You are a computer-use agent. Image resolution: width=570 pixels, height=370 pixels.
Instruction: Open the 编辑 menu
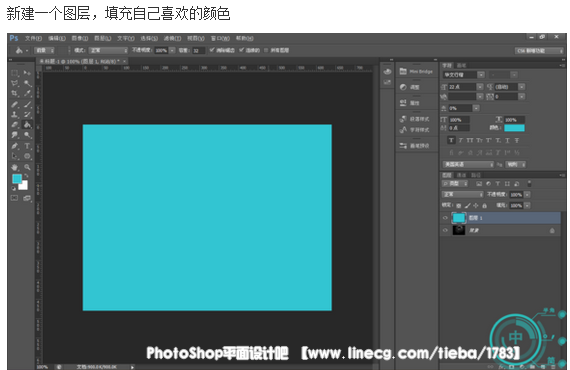[57, 38]
